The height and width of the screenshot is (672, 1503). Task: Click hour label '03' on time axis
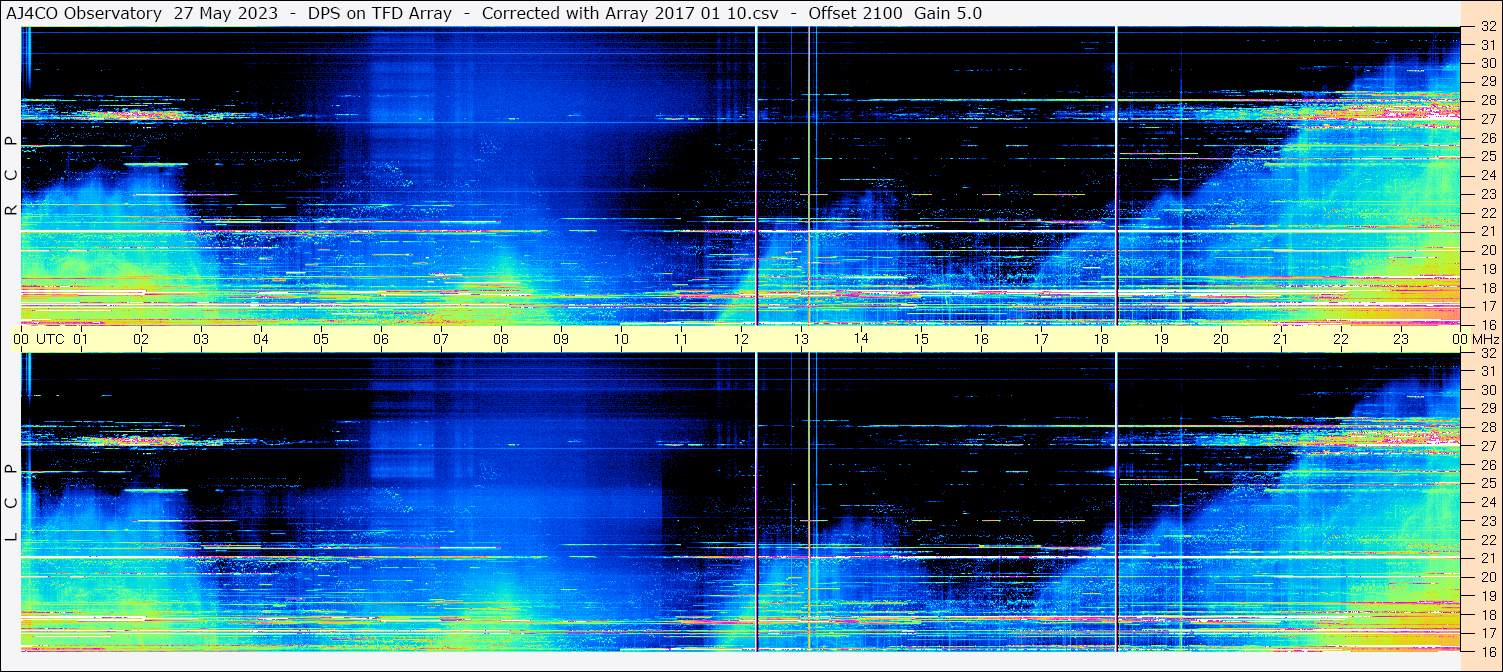point(201,339)
